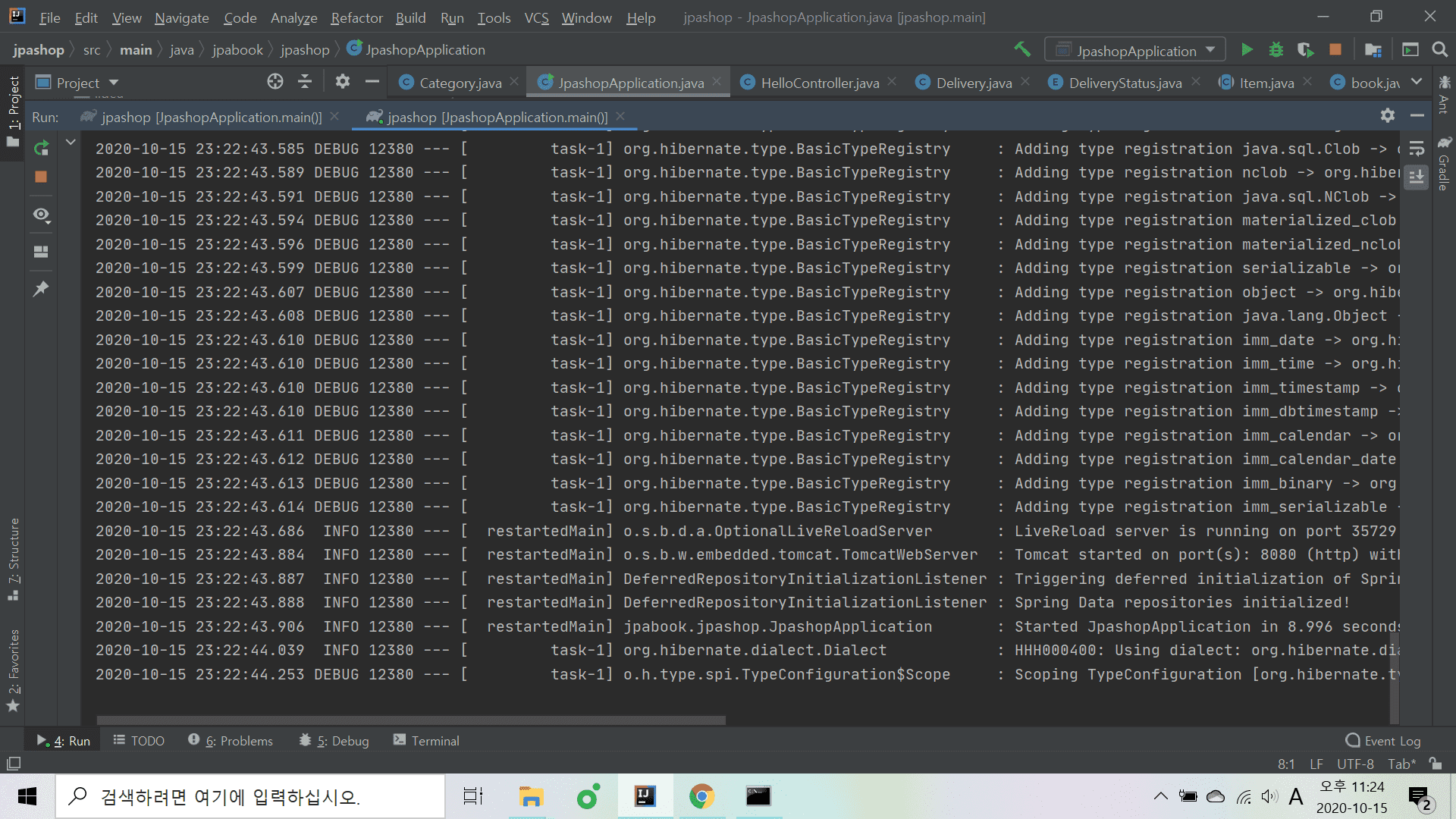
Task: Click the Build project hammer icon
Action: [x=1022, y=50]
